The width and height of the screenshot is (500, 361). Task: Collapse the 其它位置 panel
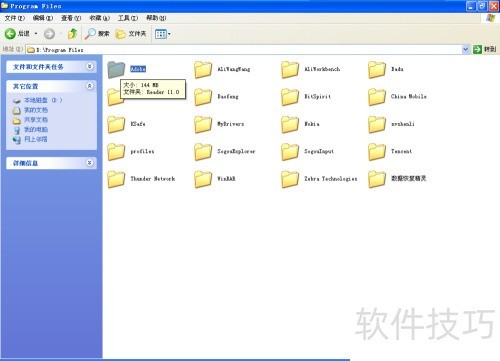point(89,86)
